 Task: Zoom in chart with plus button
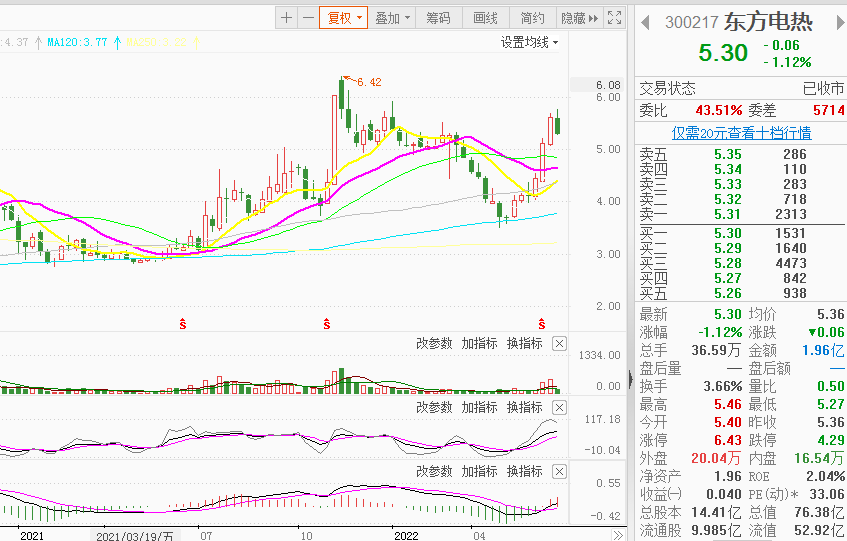[x=286, y=18]
